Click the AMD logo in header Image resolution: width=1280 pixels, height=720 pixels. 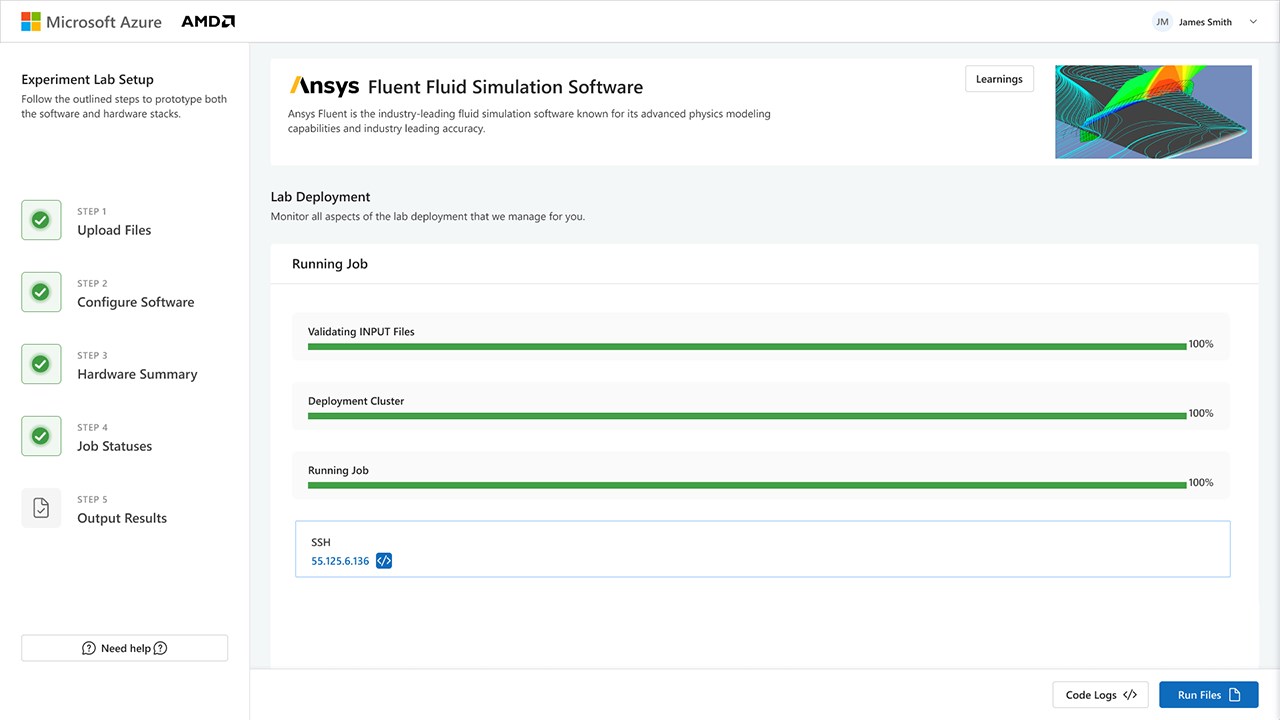(208, 22)
